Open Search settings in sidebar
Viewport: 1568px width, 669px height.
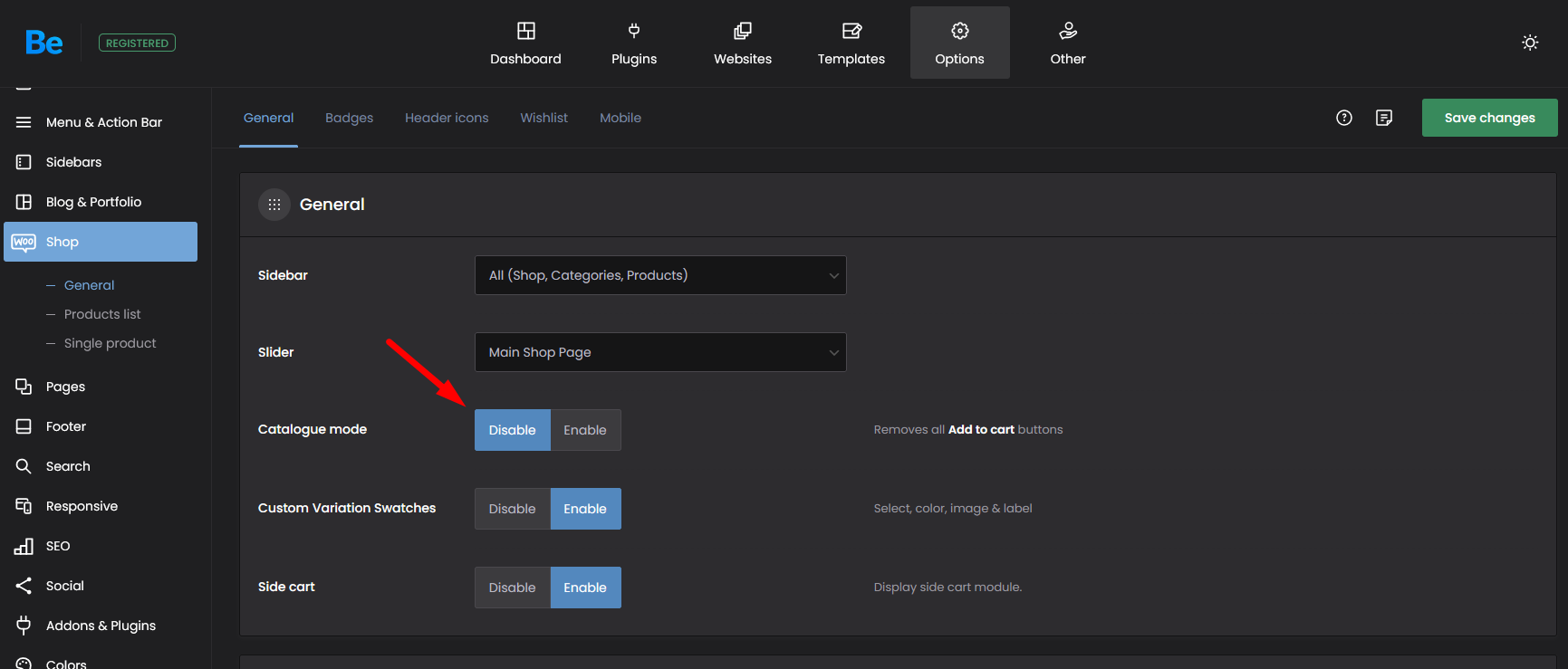tap(101, 466)
